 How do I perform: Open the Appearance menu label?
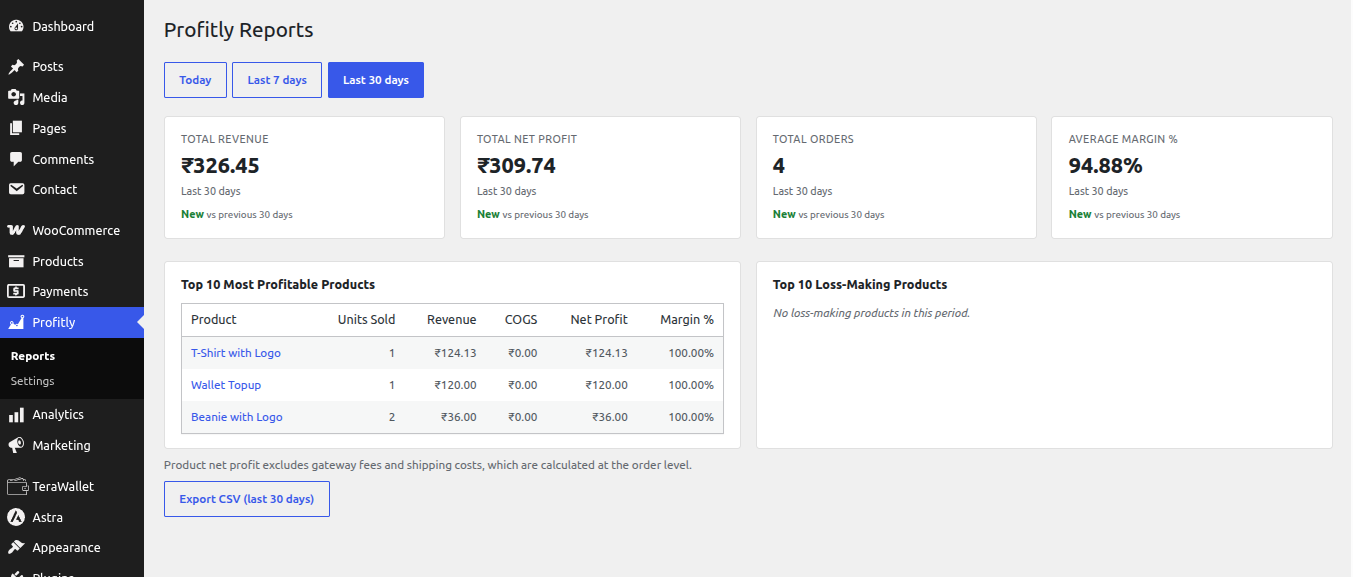pos(66,548)
